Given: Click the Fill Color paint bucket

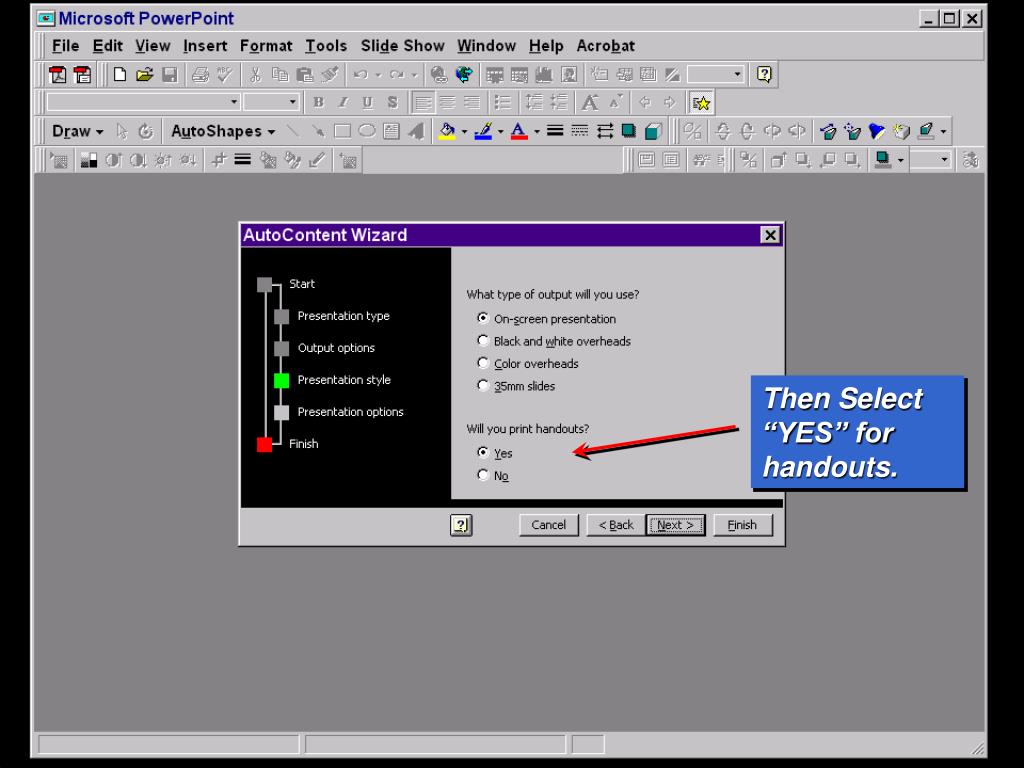Looking at the screenshot, I should [447, 131].
